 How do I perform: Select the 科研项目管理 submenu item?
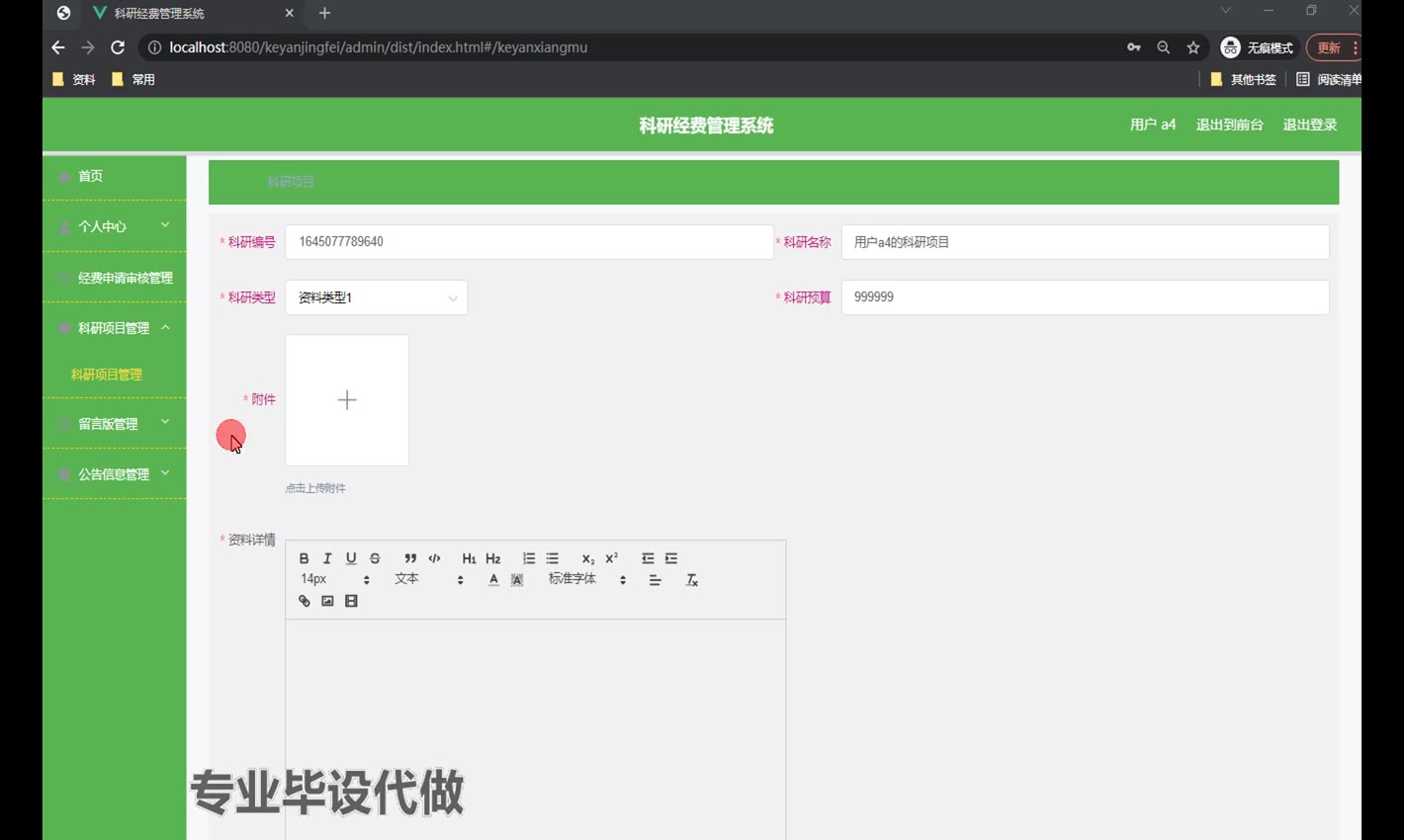coord(107,375)
